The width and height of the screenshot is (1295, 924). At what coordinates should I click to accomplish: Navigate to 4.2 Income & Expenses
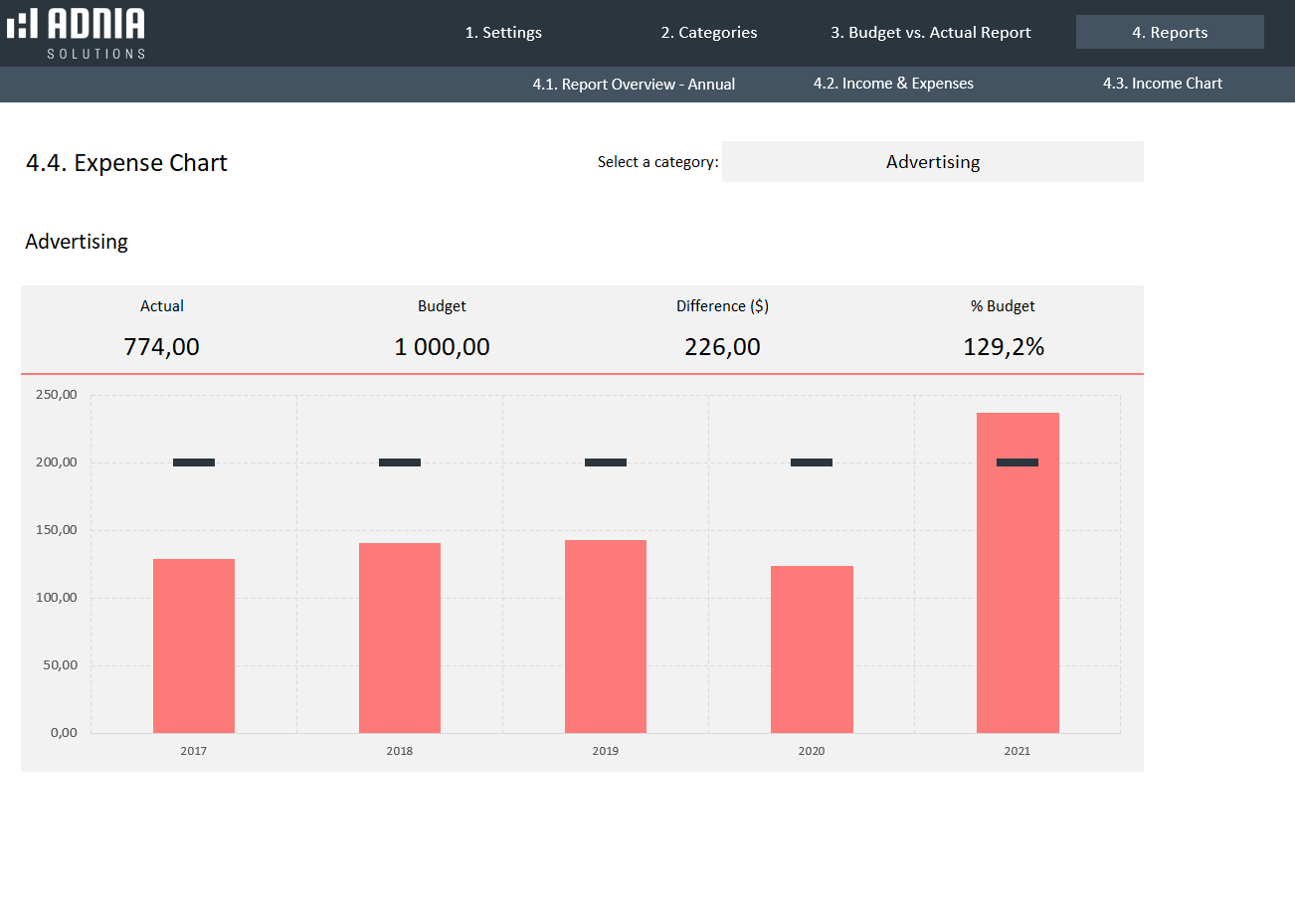pos(892,84)
